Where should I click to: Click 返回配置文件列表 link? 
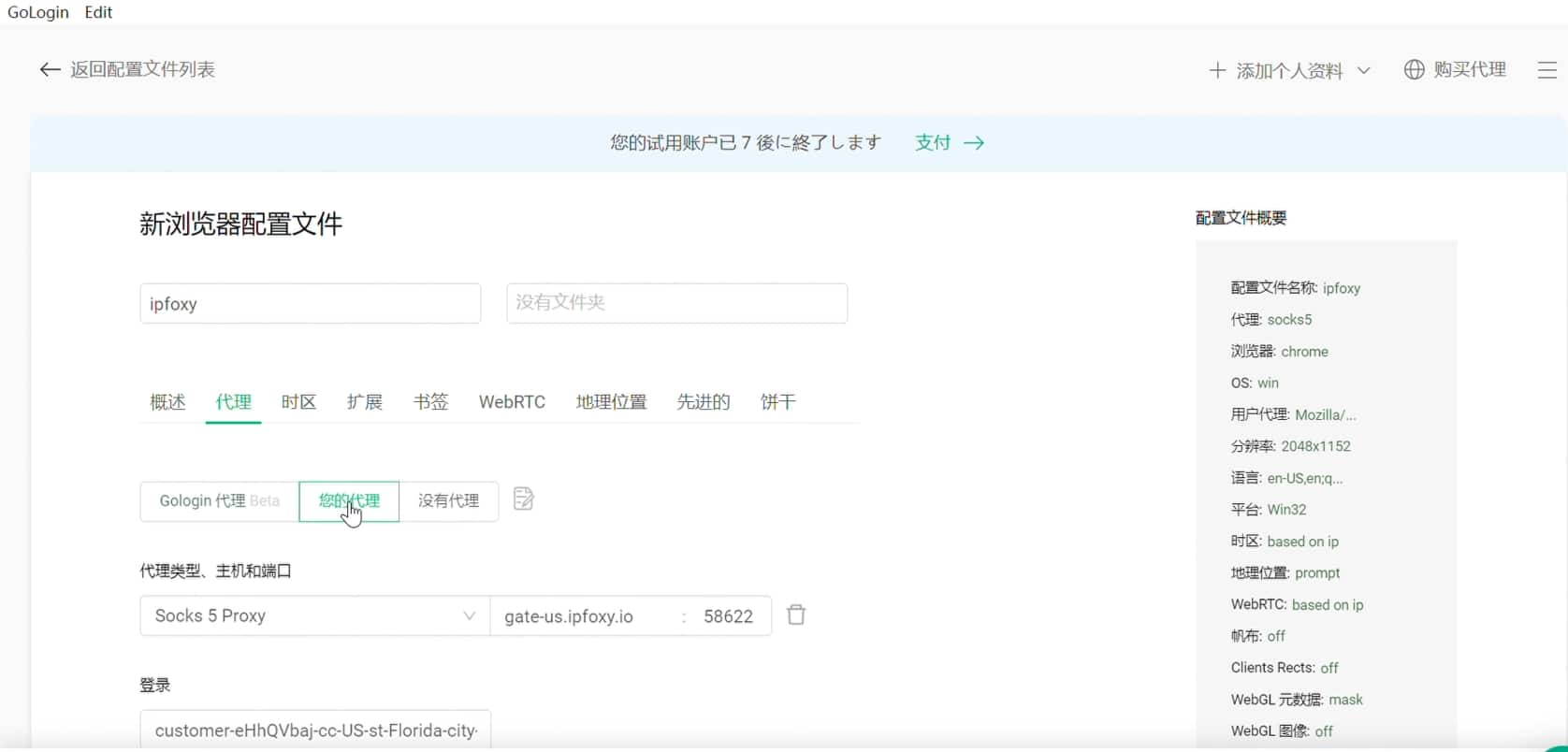143,70
